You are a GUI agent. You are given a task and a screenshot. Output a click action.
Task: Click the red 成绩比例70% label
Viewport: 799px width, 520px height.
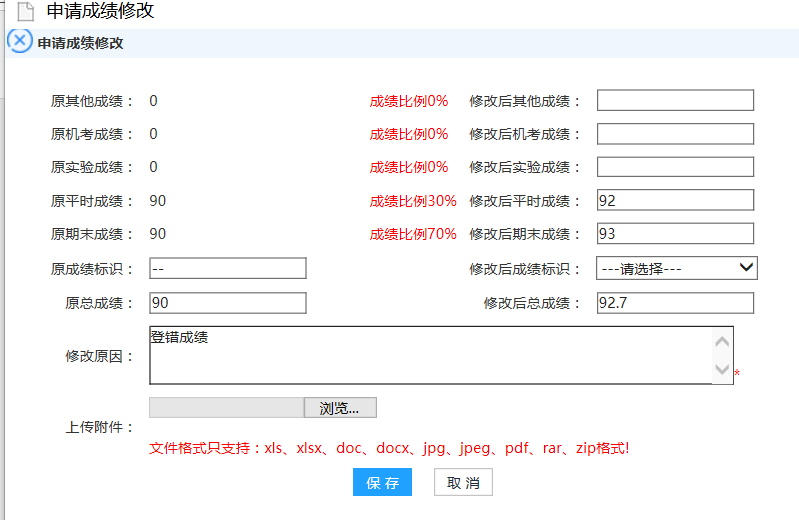(413, 234)
